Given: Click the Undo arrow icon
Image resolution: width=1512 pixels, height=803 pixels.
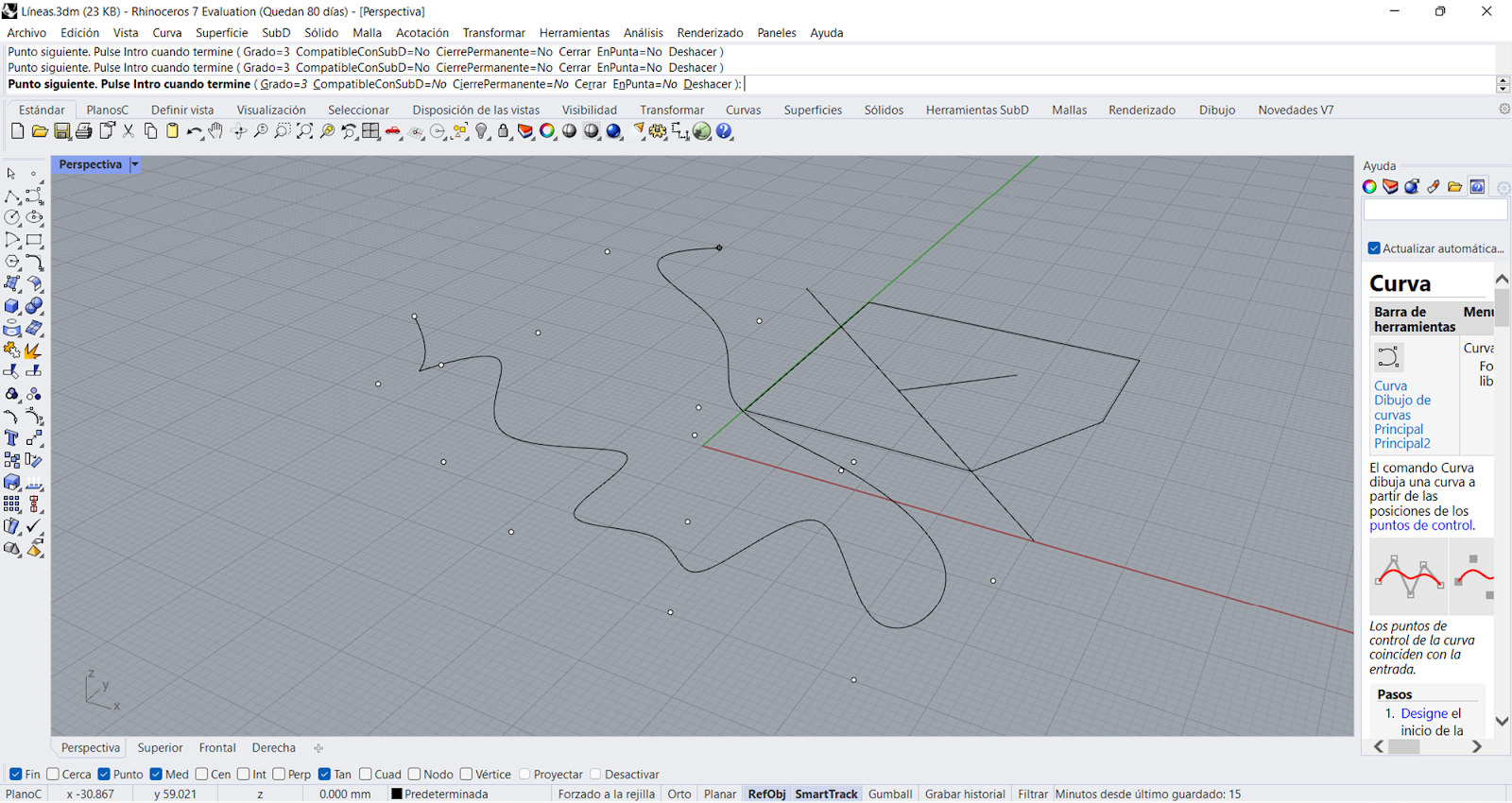Looking at the screenshot, I should 195,131.
